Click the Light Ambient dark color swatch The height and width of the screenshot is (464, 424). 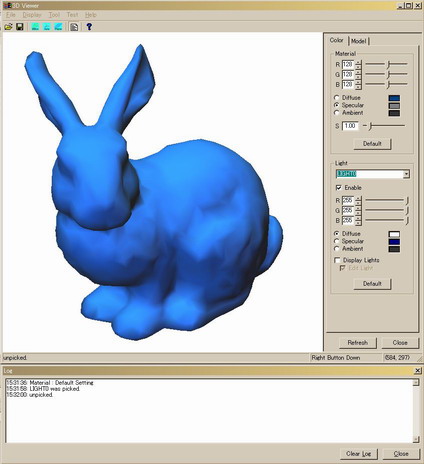click(394, 249)
